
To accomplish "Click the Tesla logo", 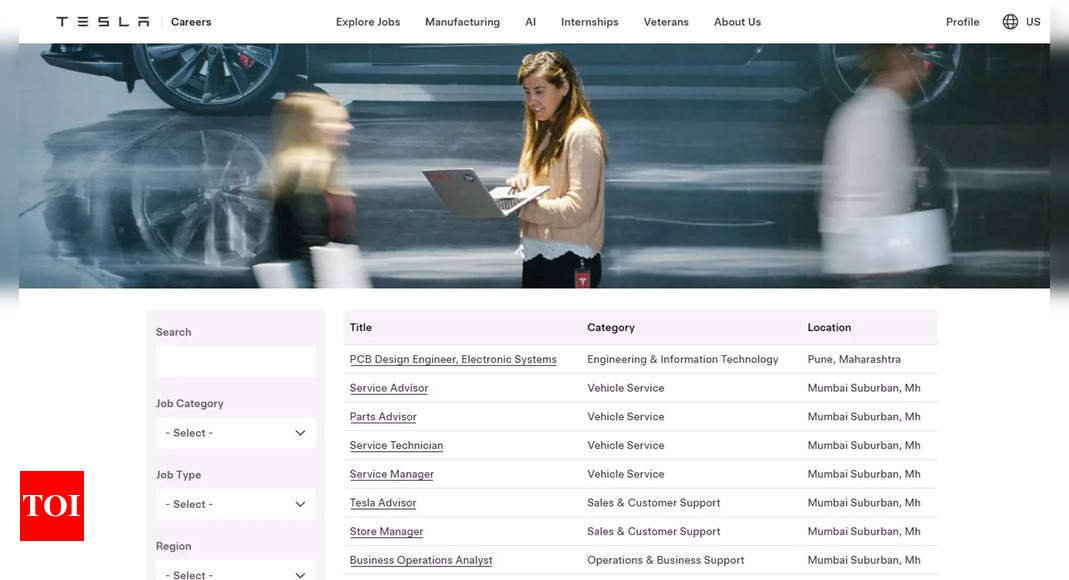I will pos(103,22).
